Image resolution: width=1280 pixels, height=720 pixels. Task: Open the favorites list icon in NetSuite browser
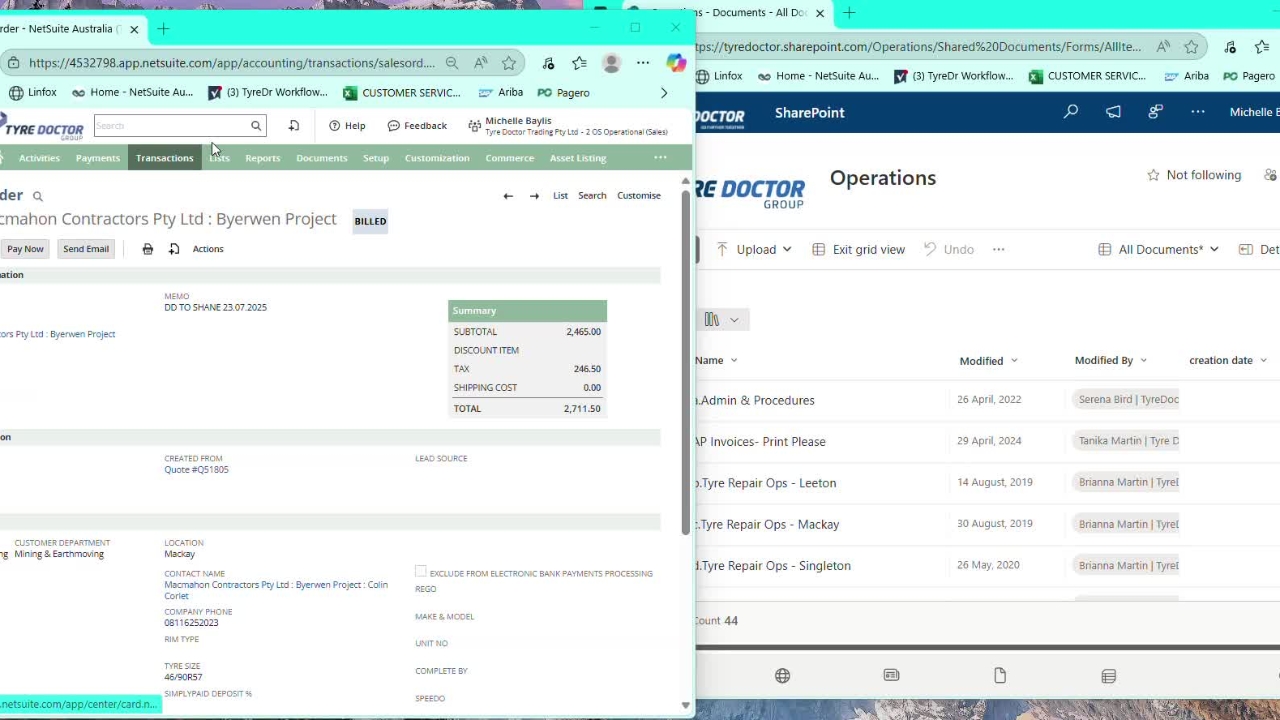click(579, 63)
